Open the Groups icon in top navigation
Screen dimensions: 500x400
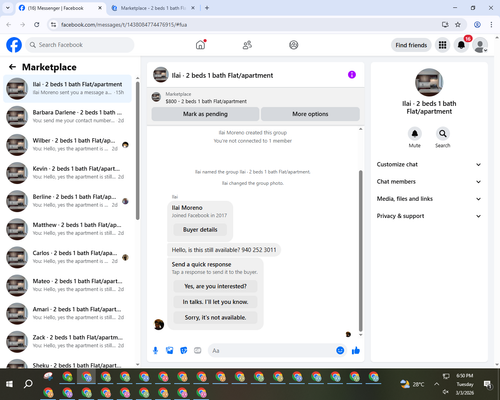coord(294,45)
